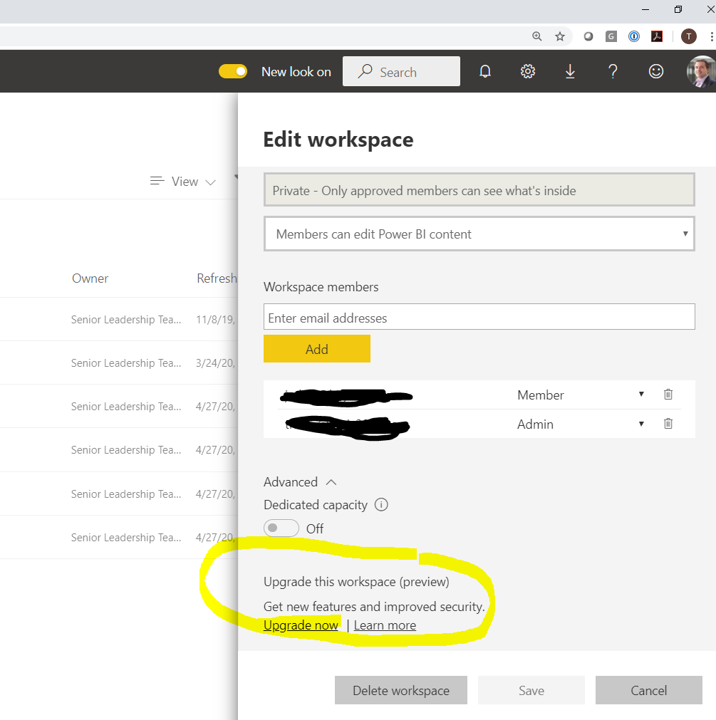The image size is (716, 720).
Task: Open the browser three-dot menu
Action: tap(711, 36)
